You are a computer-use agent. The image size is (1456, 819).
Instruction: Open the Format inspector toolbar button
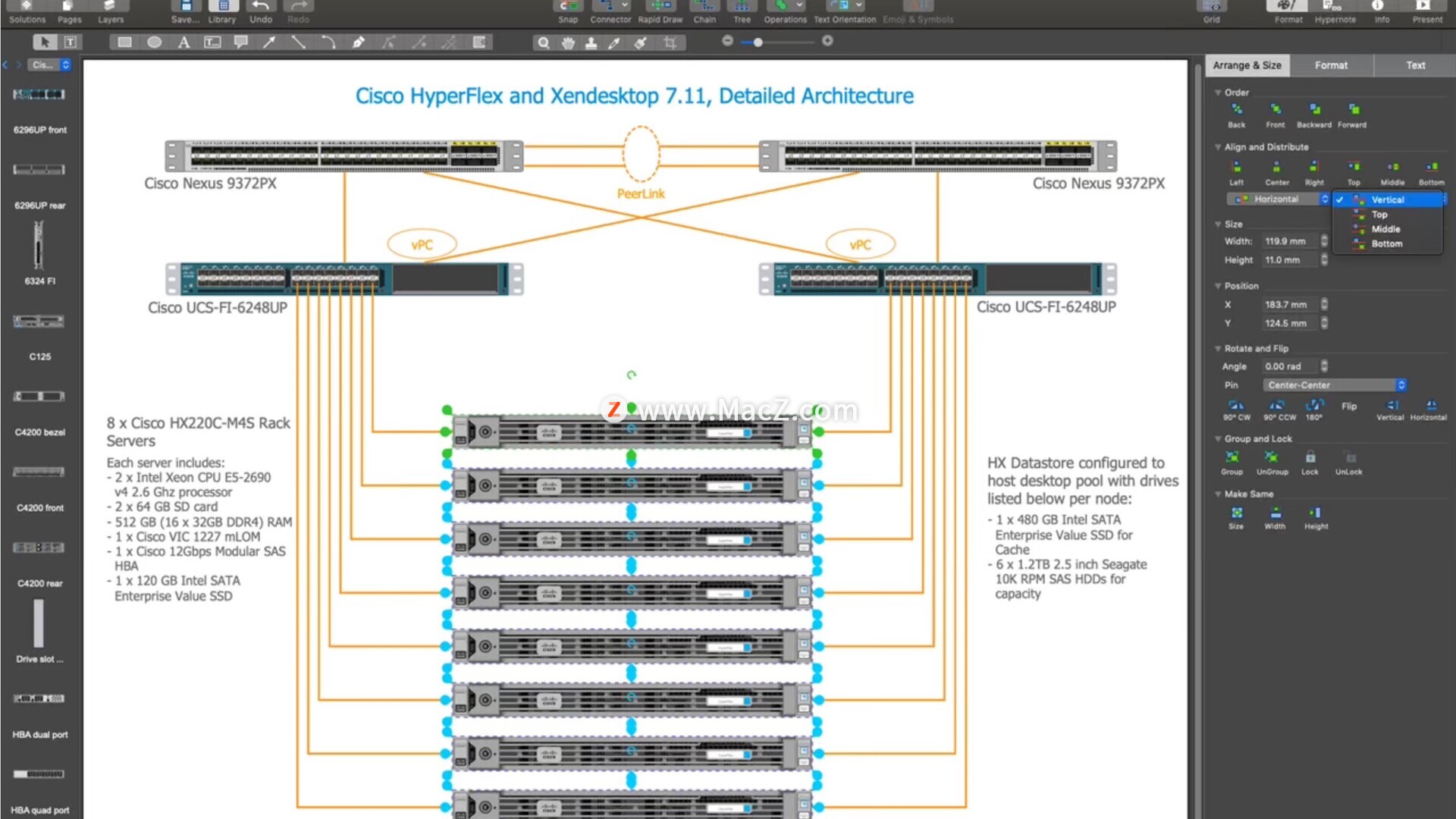(1288, 12)
